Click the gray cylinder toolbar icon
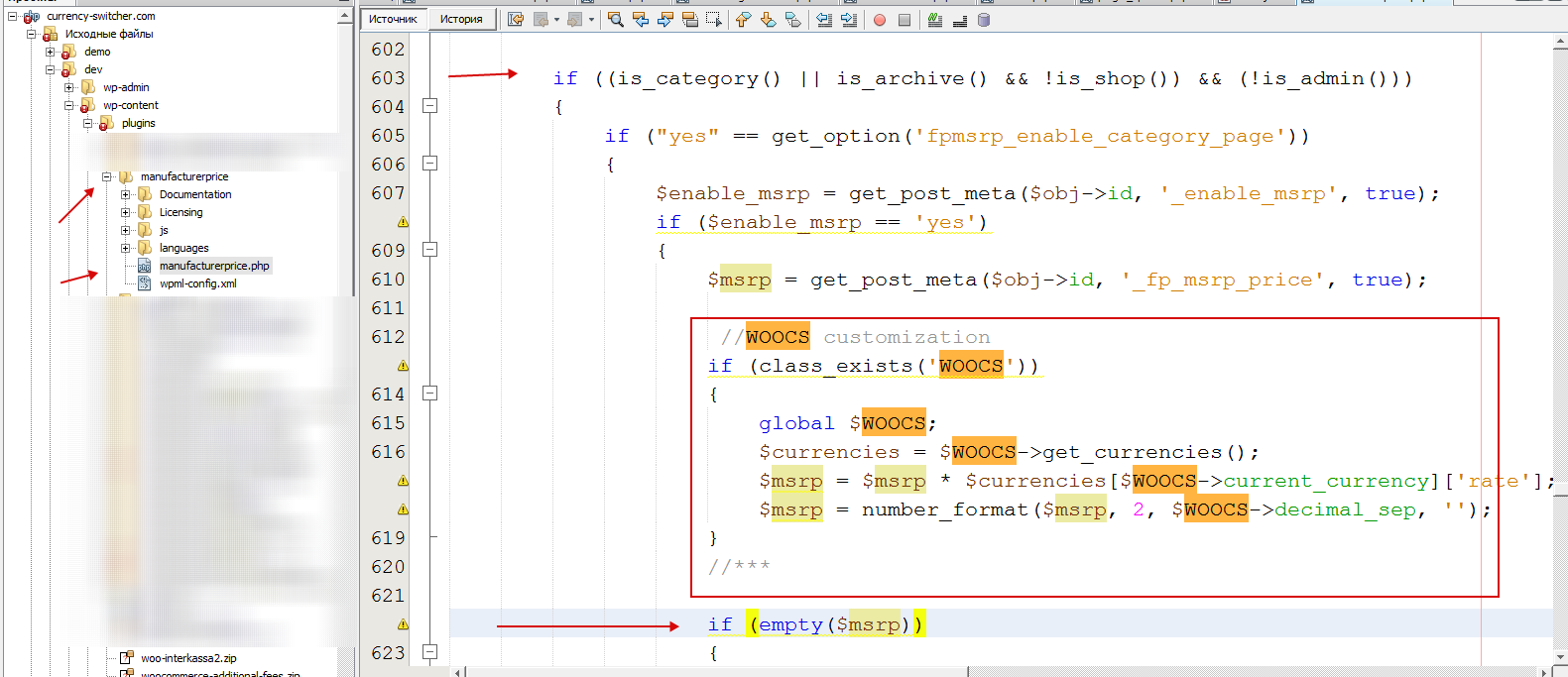 pos(984,20)
